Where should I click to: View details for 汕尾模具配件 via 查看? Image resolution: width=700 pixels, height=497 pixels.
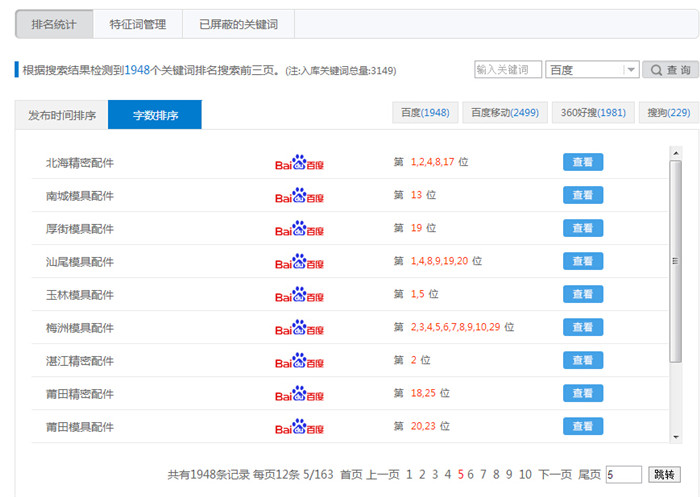(x=583, y=261)
